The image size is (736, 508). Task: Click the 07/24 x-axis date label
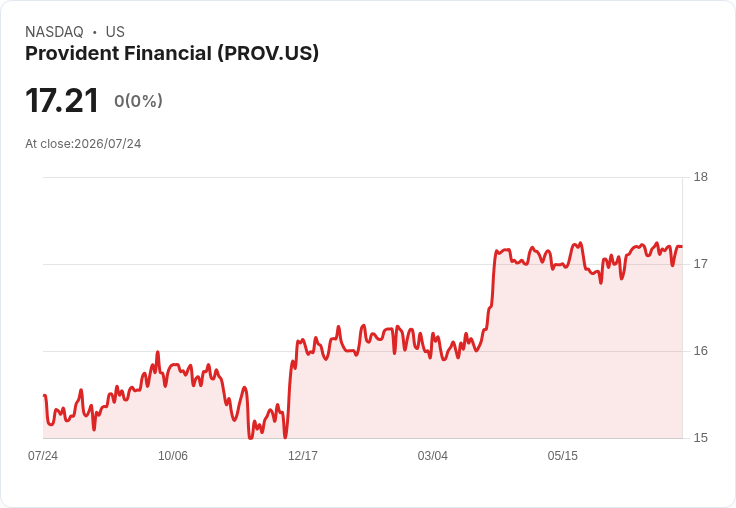point(43,456)
